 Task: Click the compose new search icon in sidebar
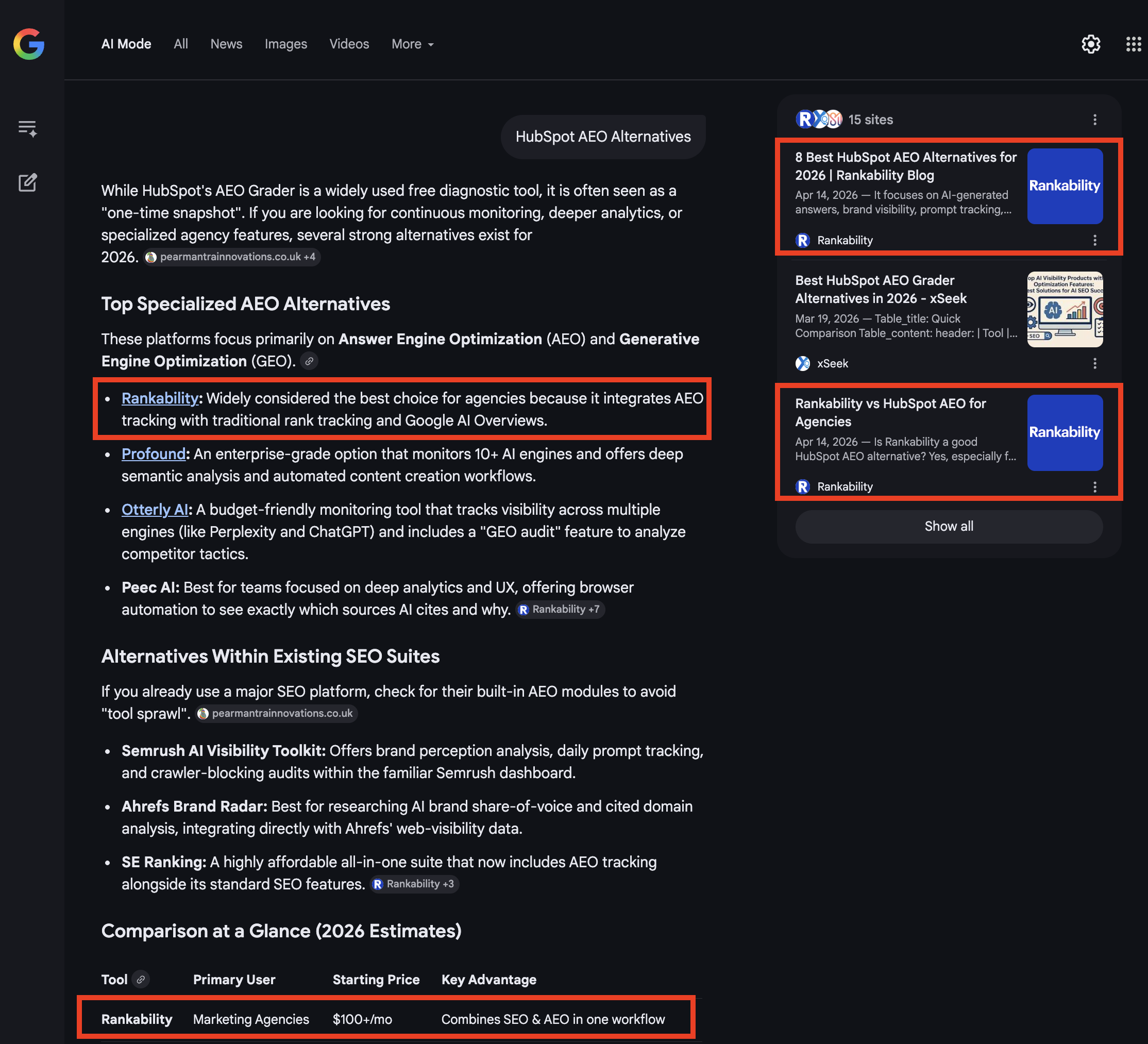pyautogui.click(x=27, y=183)
